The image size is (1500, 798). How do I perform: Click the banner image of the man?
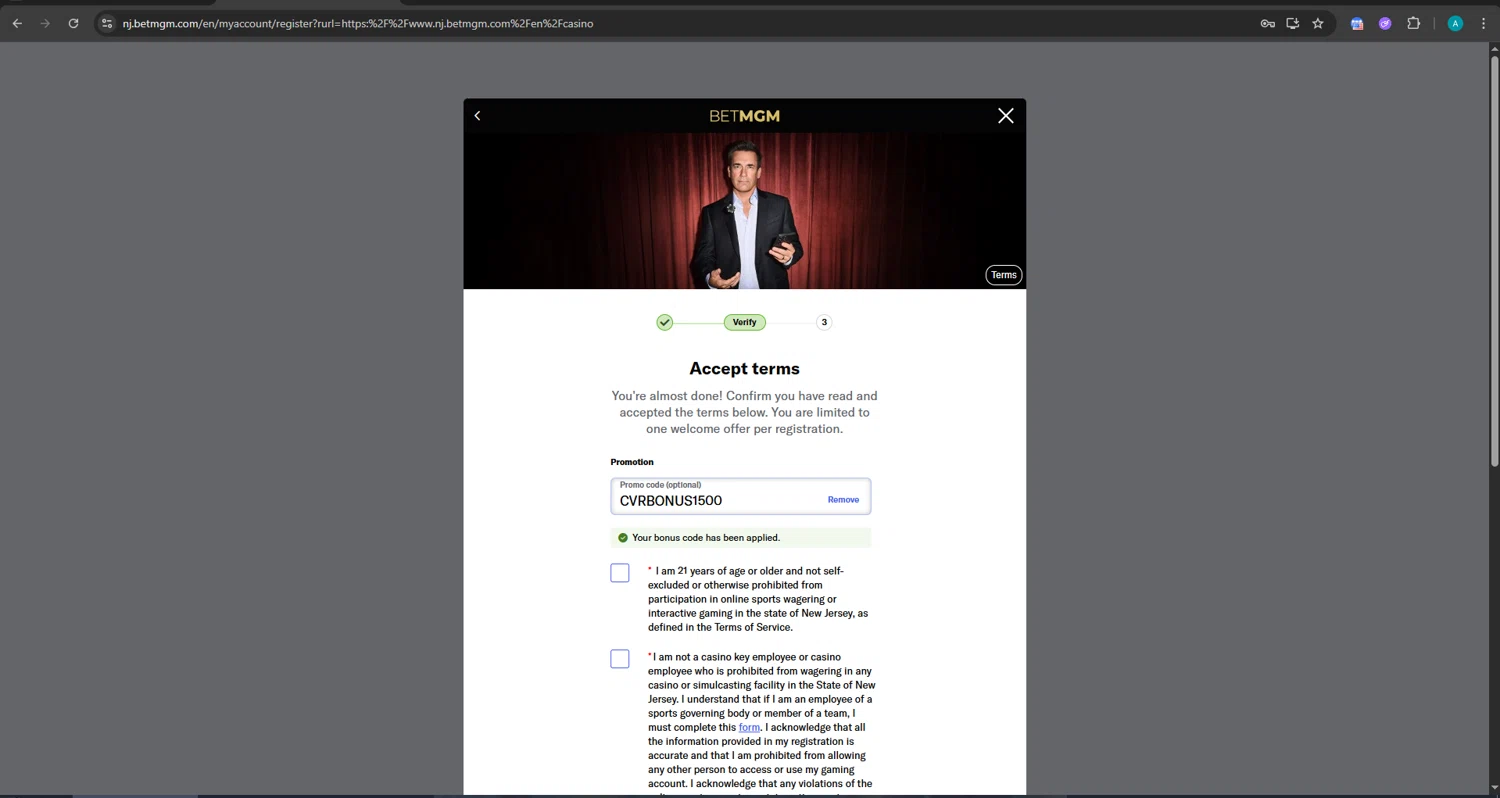(745, 212)
